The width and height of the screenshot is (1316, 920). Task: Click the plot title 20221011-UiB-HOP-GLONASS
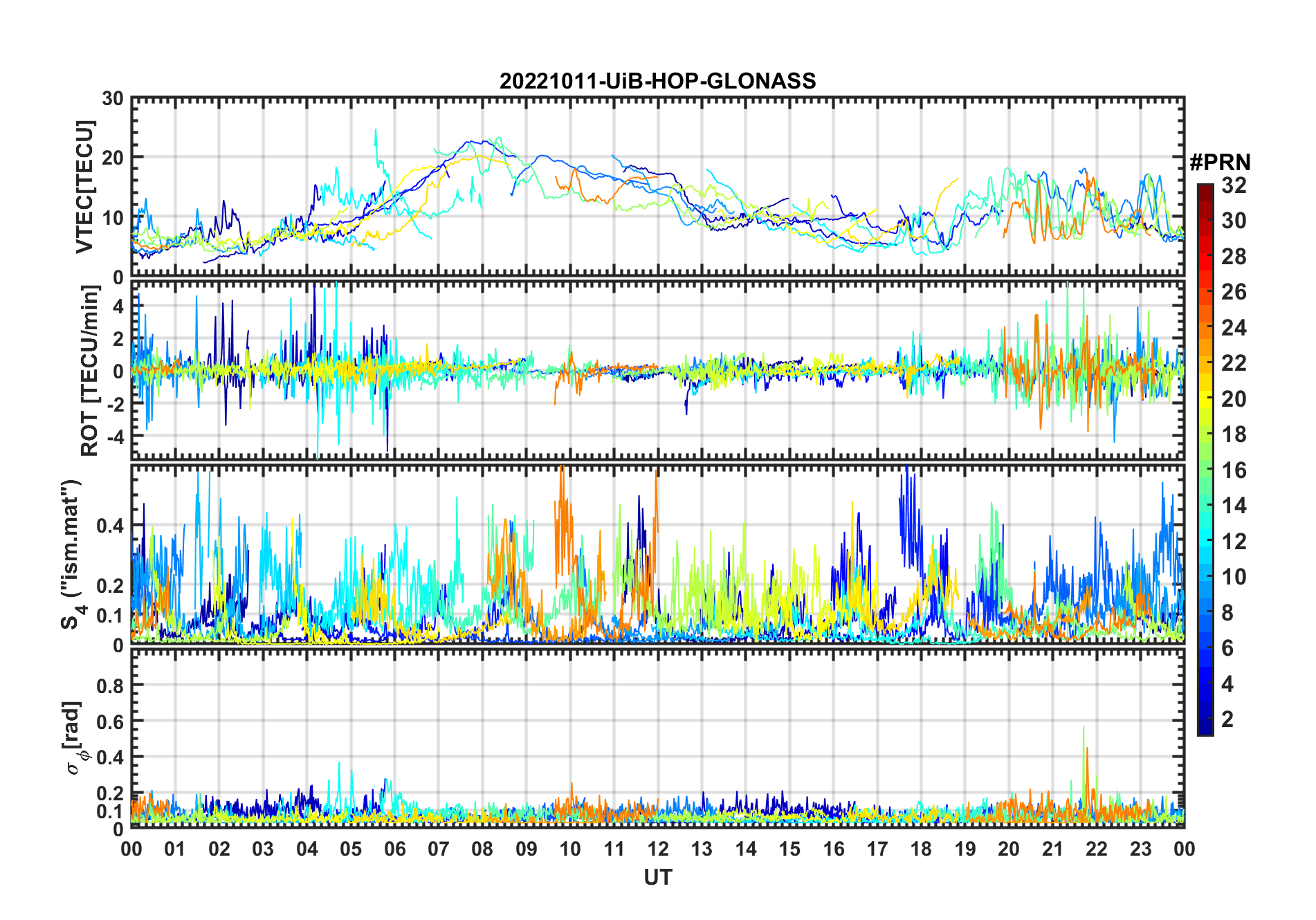(657, 81)
